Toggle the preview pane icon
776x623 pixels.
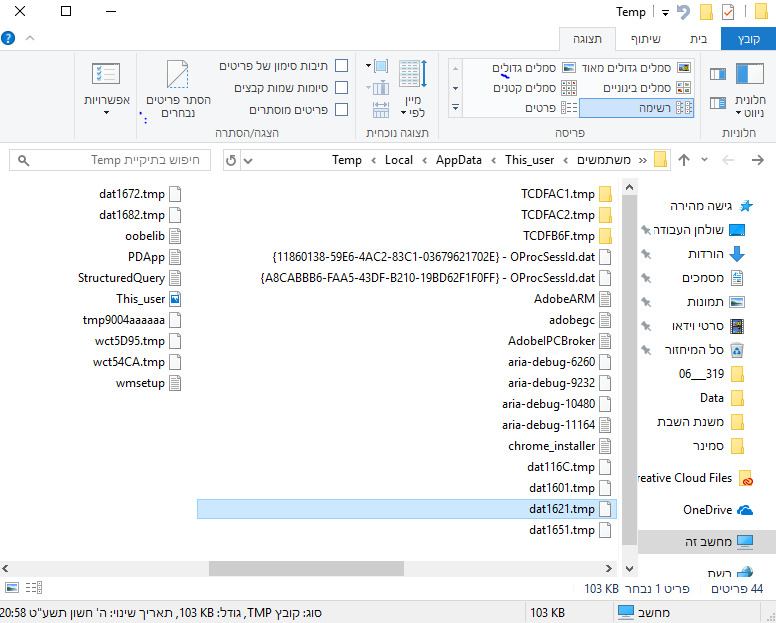[x=718, y=74]
